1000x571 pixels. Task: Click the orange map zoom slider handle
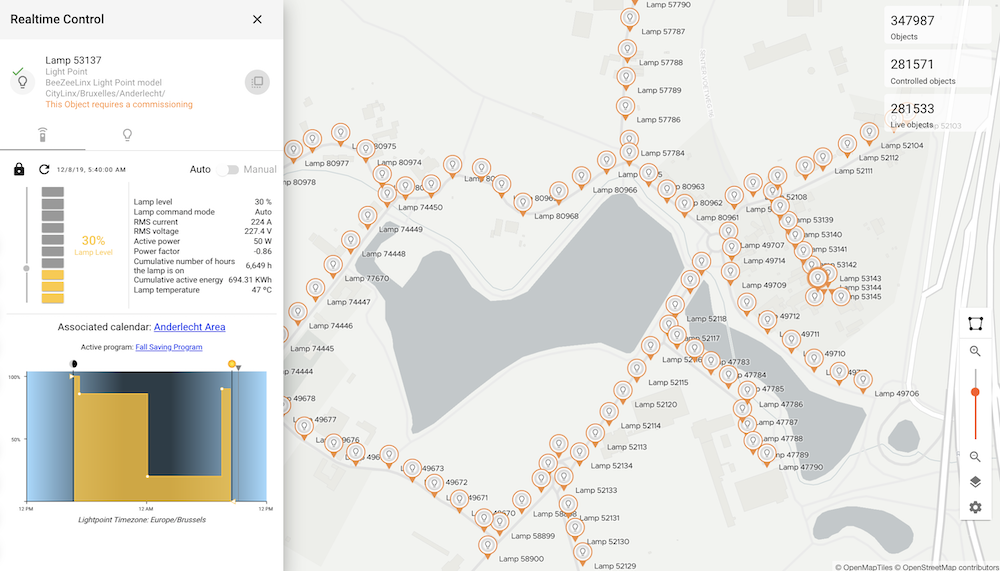tap(975, 392)
